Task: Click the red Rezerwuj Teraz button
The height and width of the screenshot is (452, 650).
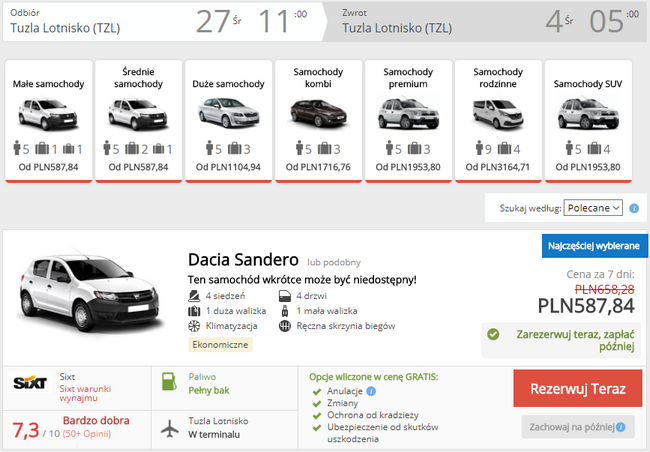Action: 577,388
